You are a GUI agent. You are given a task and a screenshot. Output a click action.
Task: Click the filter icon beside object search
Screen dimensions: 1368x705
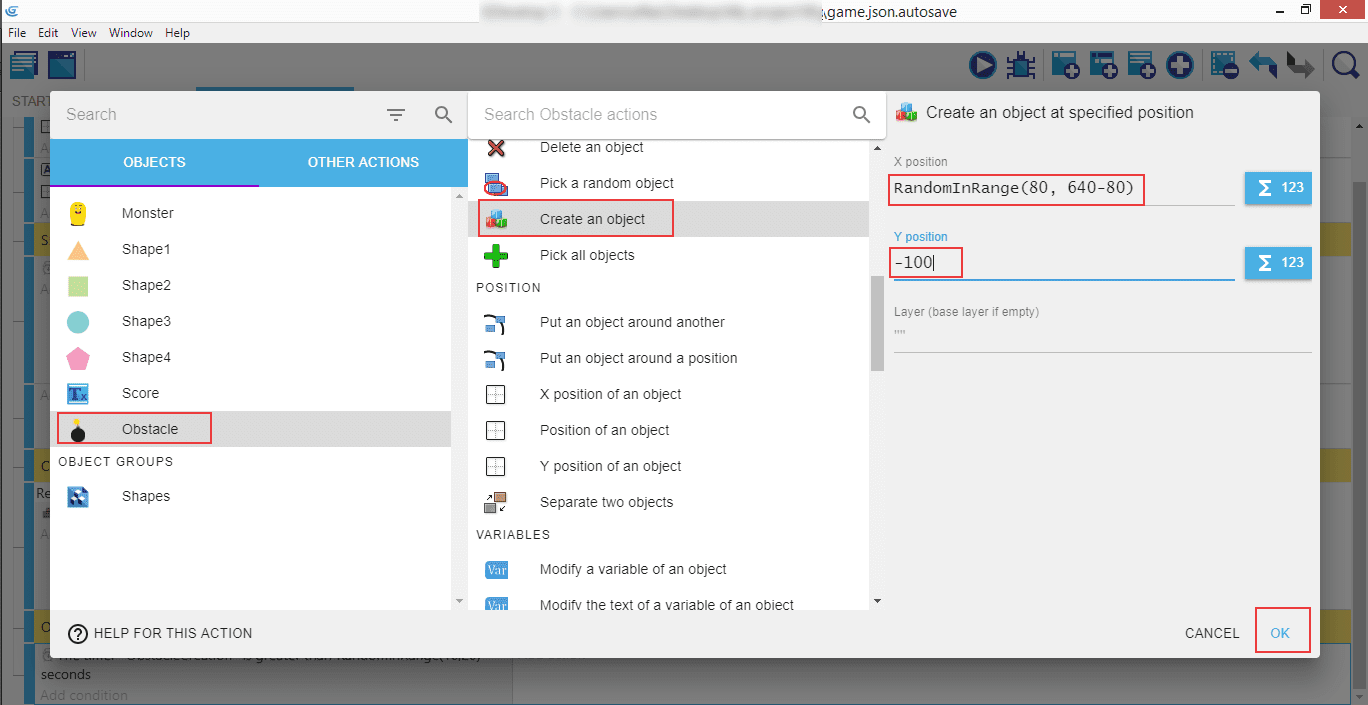pyautogui.click(x=396, y=115)
